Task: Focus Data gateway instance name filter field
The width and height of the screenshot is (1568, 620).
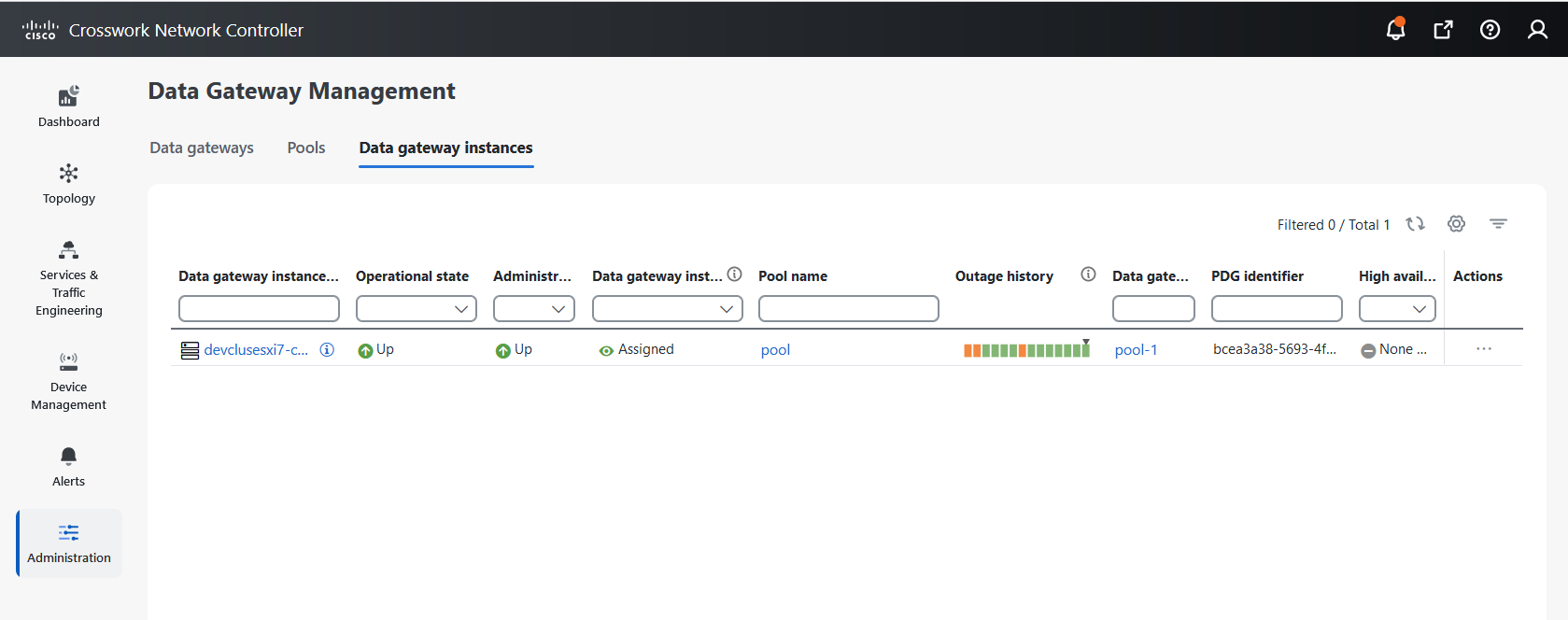Action: click(x=259, y=309)
